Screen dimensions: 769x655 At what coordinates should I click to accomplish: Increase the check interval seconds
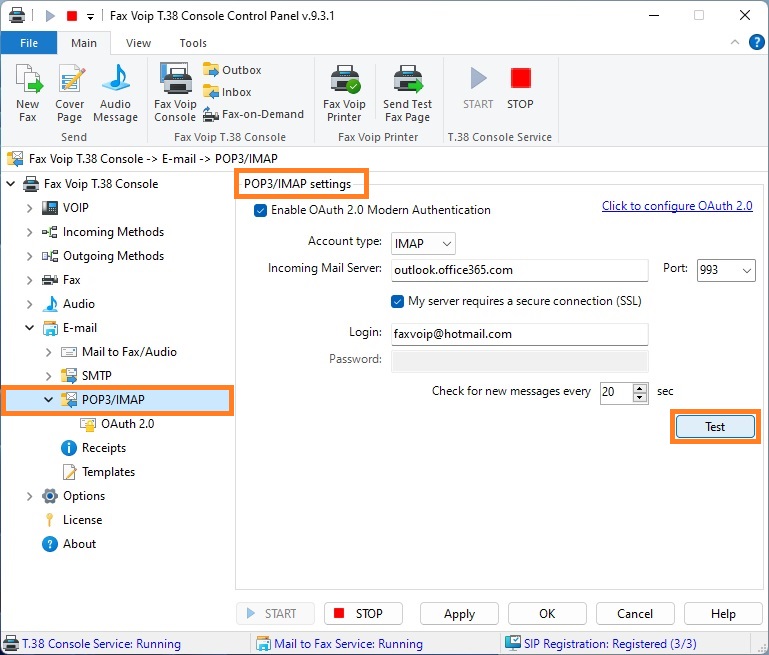(640, 388)
